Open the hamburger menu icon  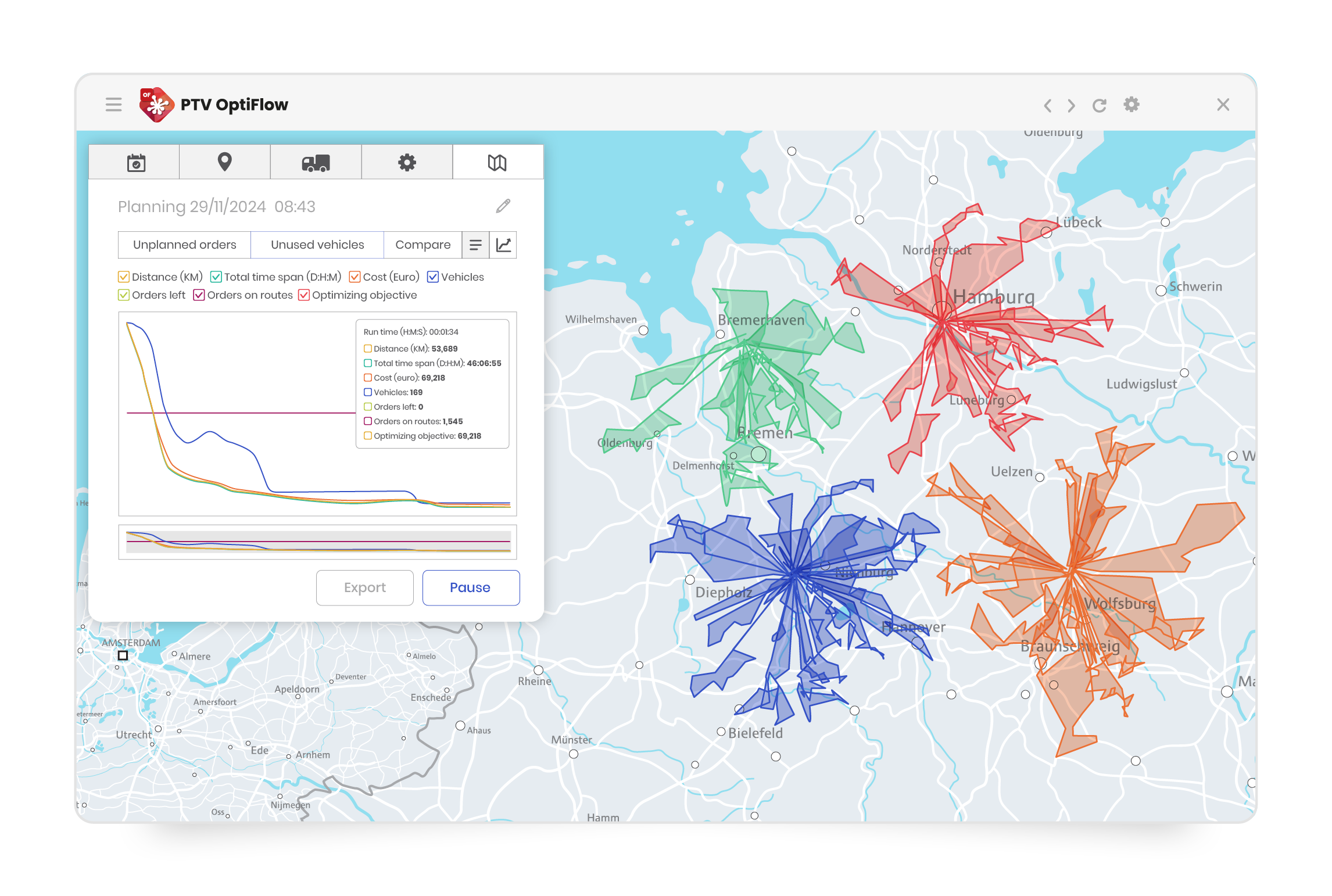click(x=113, y=105)
